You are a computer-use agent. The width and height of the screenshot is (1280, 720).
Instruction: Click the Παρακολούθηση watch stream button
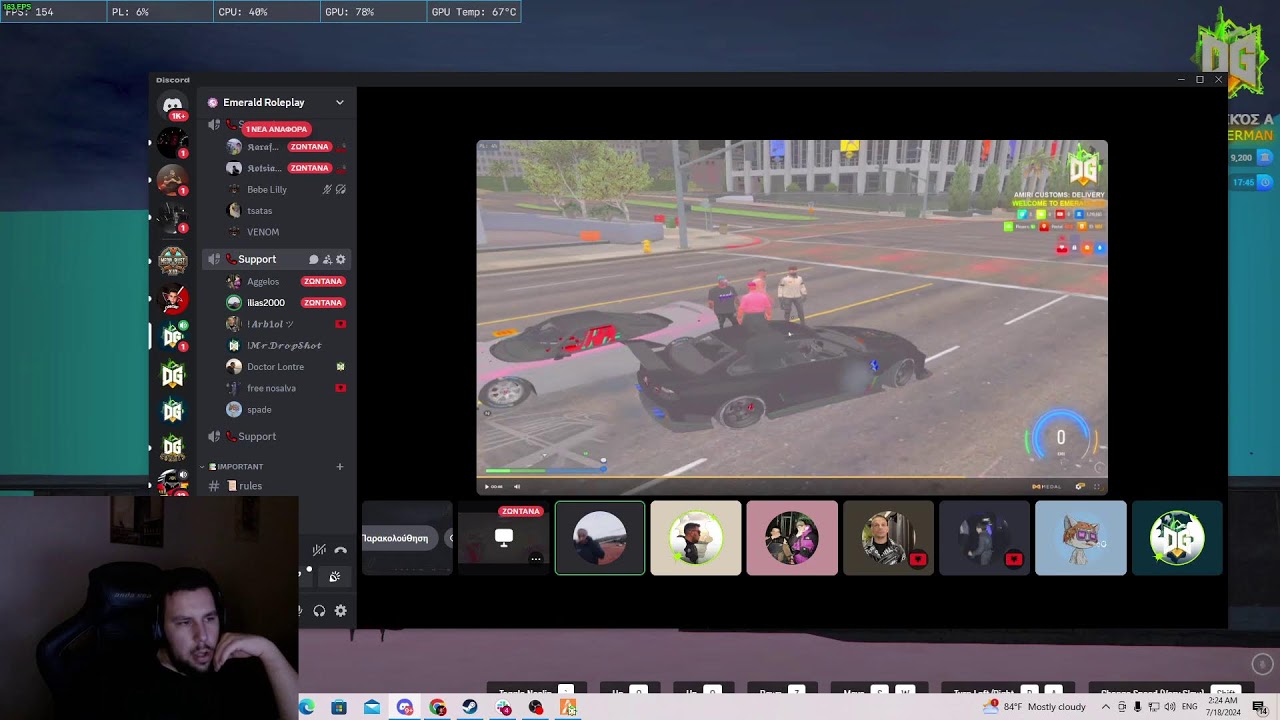pyautogui.click(x=395, y=538)
